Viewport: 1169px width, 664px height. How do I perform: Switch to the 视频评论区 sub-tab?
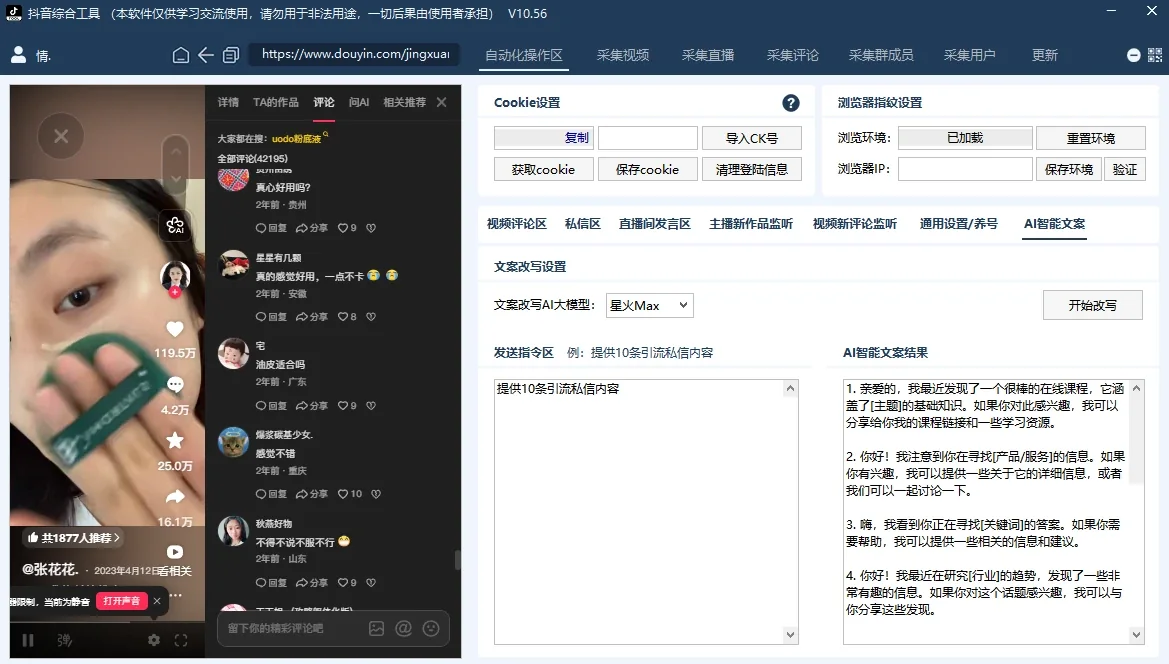click(x=517, y=224)
